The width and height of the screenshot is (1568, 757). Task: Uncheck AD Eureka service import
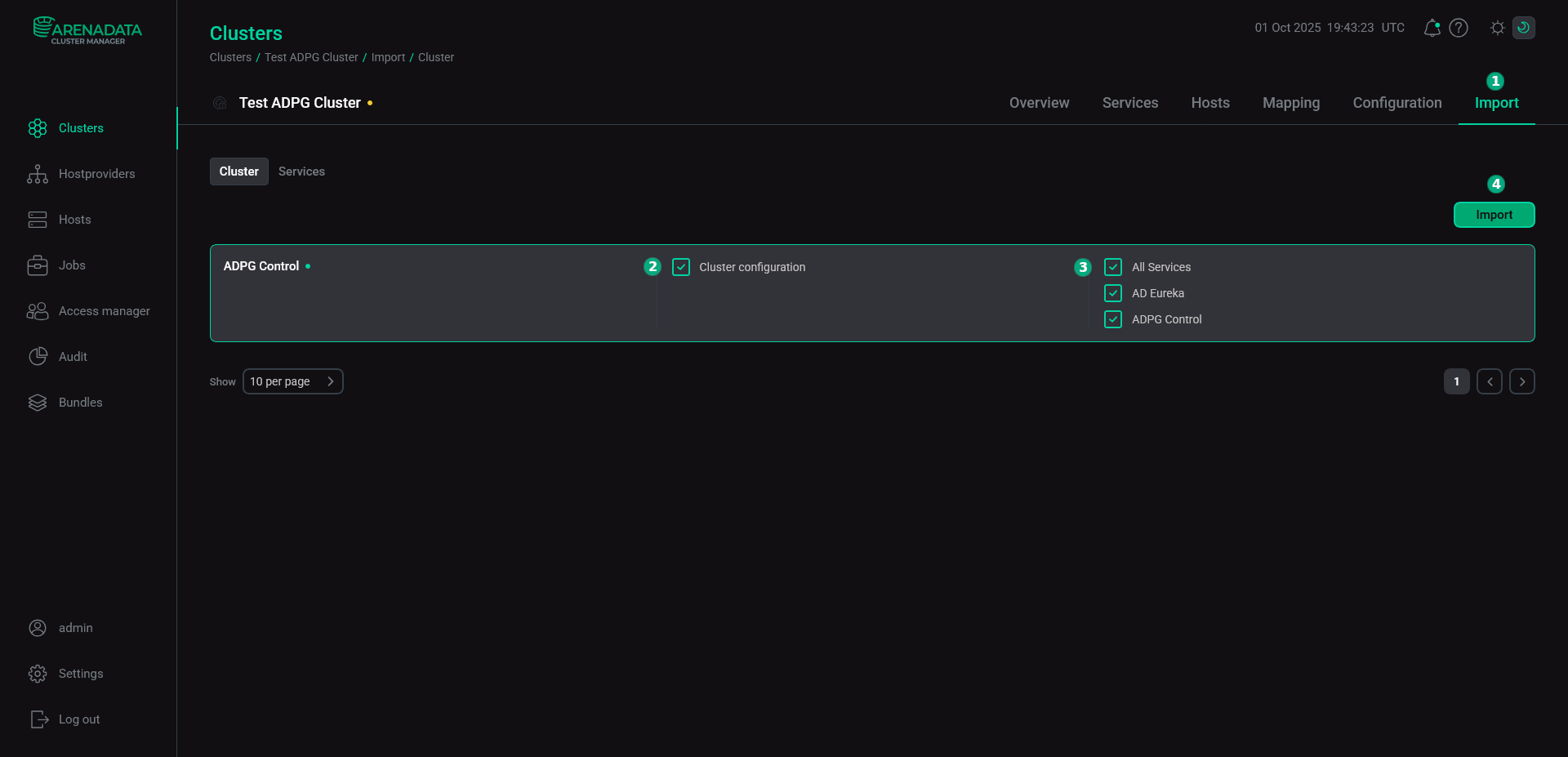(1112, 293)
